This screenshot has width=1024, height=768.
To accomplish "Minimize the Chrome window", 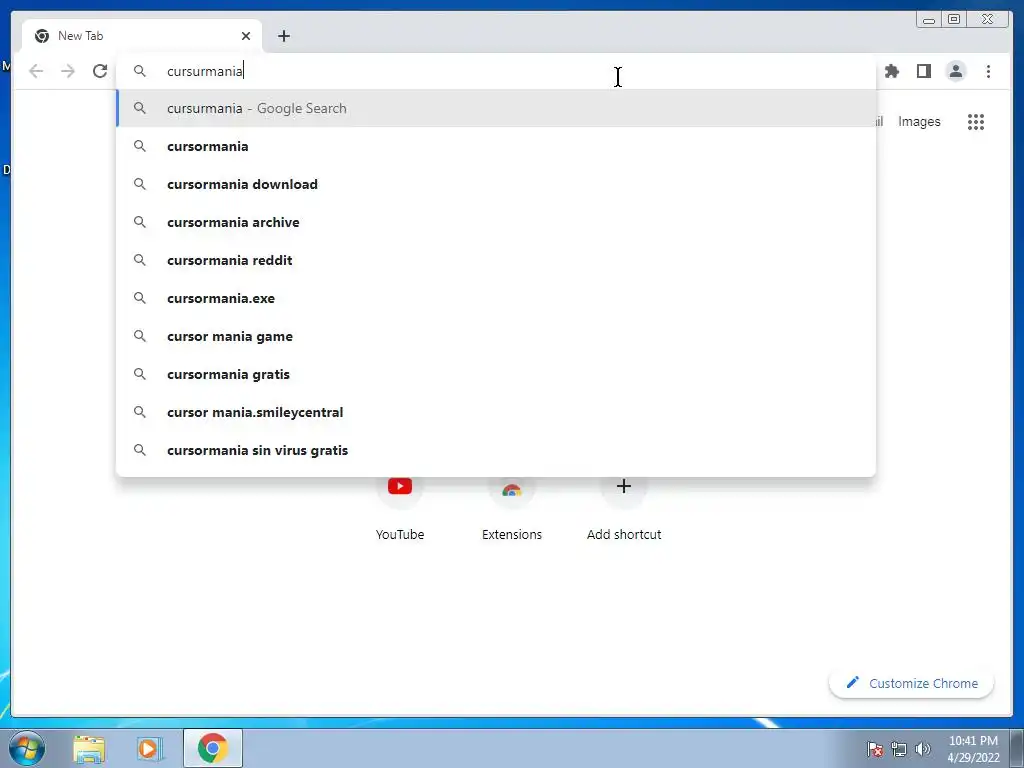I will click(929, 20).
